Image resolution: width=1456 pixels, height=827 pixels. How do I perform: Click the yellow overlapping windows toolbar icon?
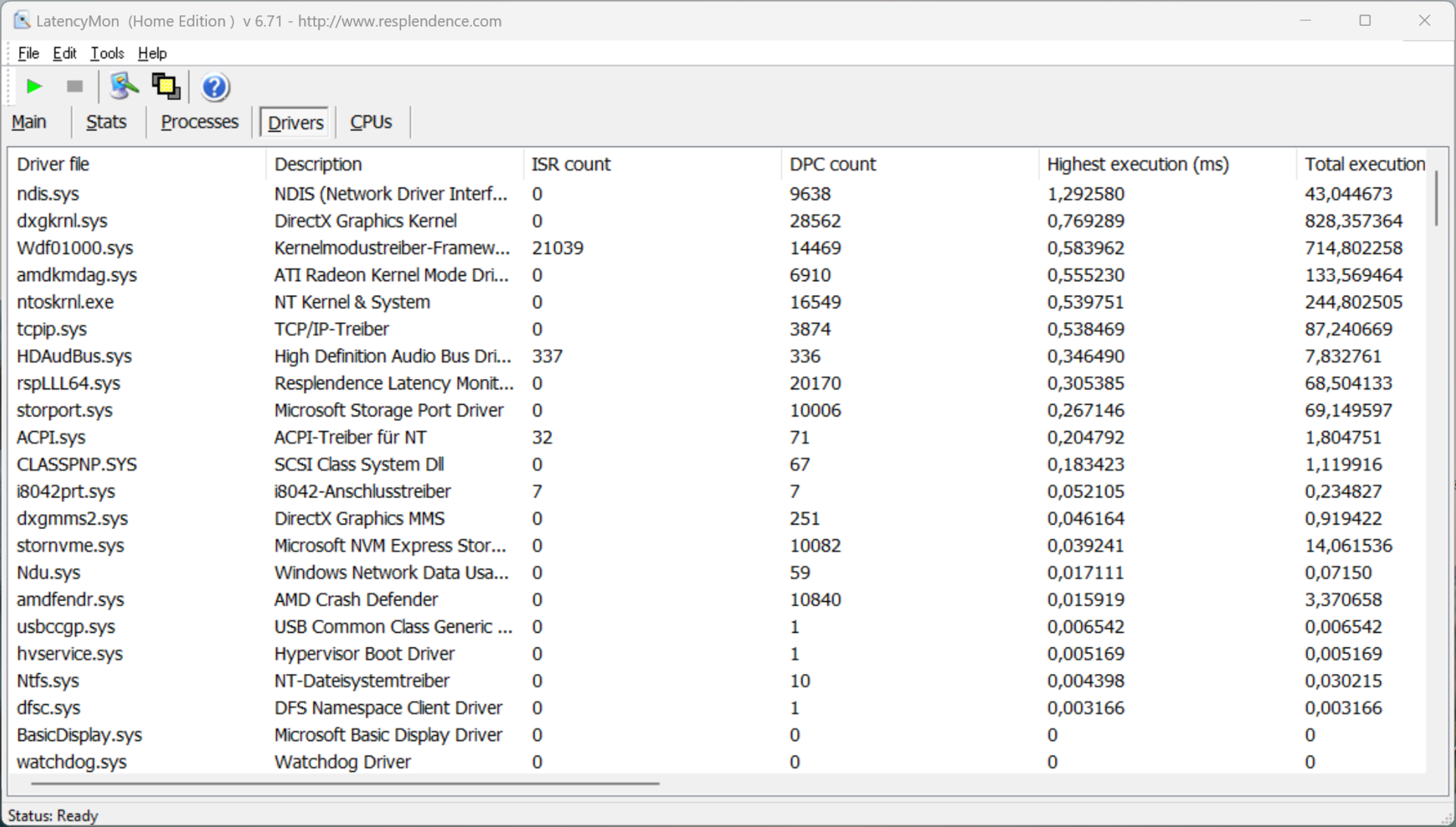point(166,86)
